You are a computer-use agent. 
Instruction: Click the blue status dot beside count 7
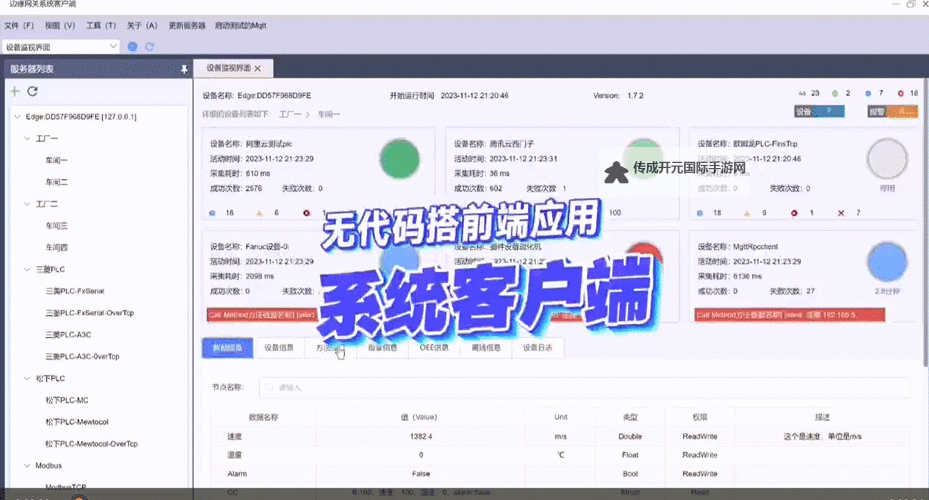[x=868, y=94]
